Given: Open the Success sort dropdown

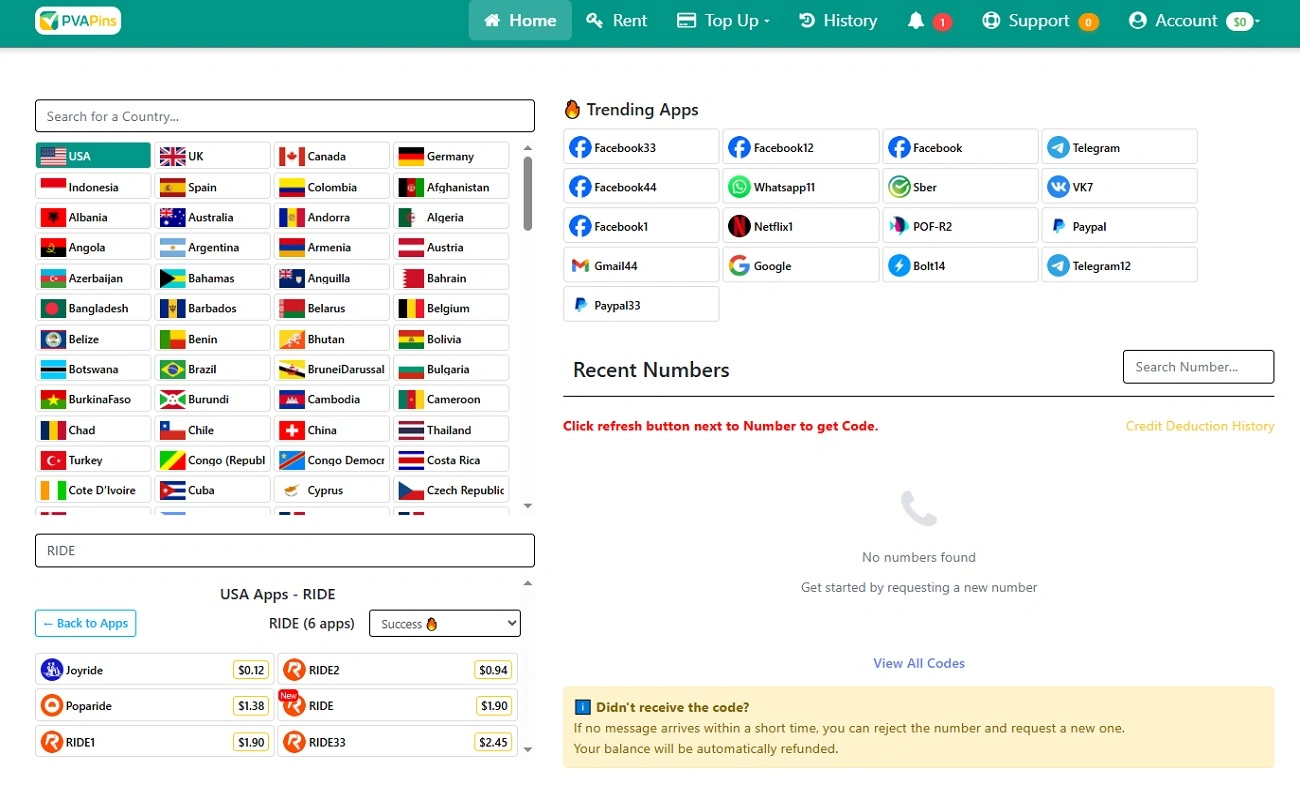Looking at the screenshot, I should click(x=445, y=624).
